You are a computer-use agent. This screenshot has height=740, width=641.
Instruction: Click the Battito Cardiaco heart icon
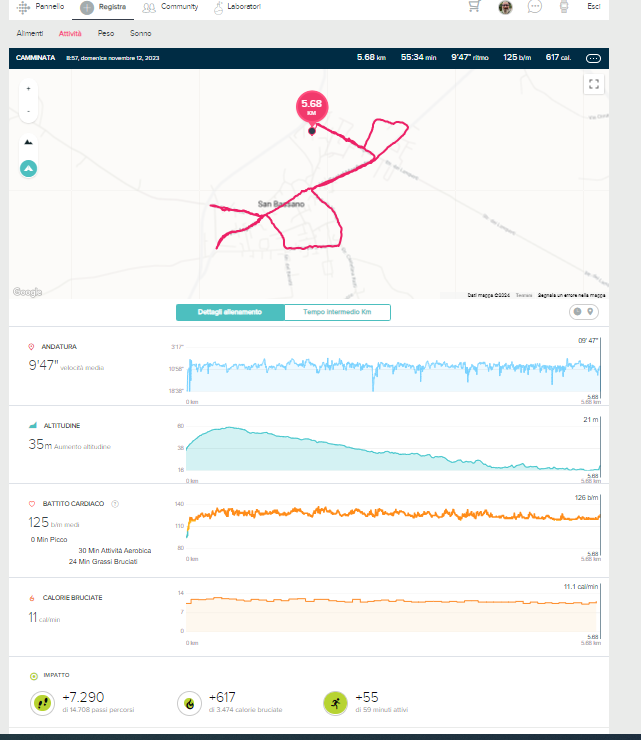32,504
